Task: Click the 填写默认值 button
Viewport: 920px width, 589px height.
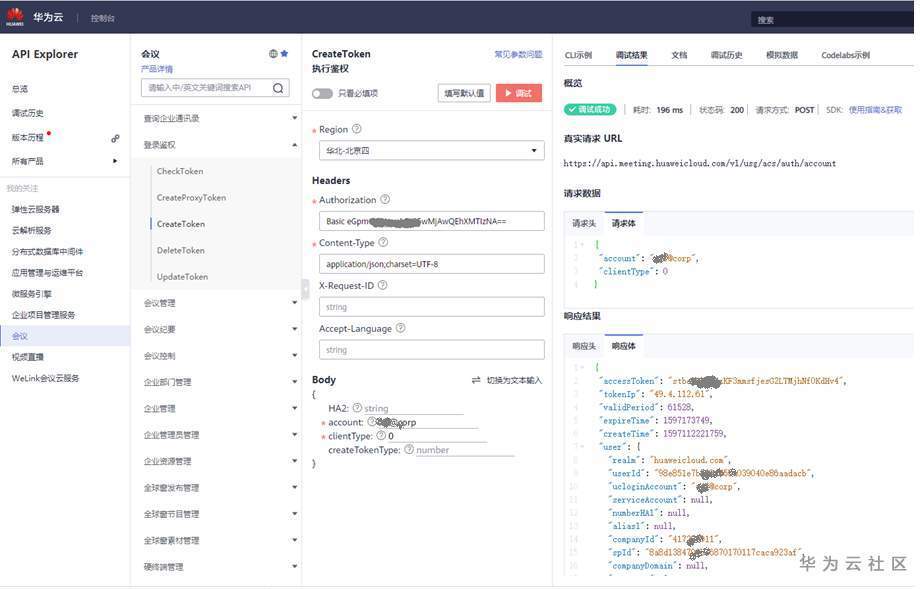Action: pos(464,93)
